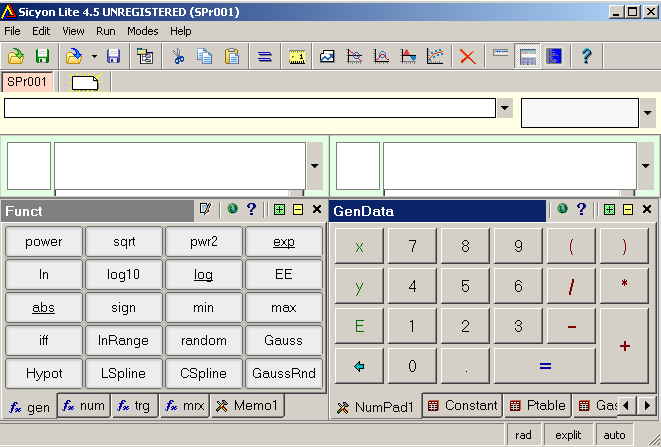Cut with the scissors icon
The image size is (661, 447).
[x=179, y=56]
